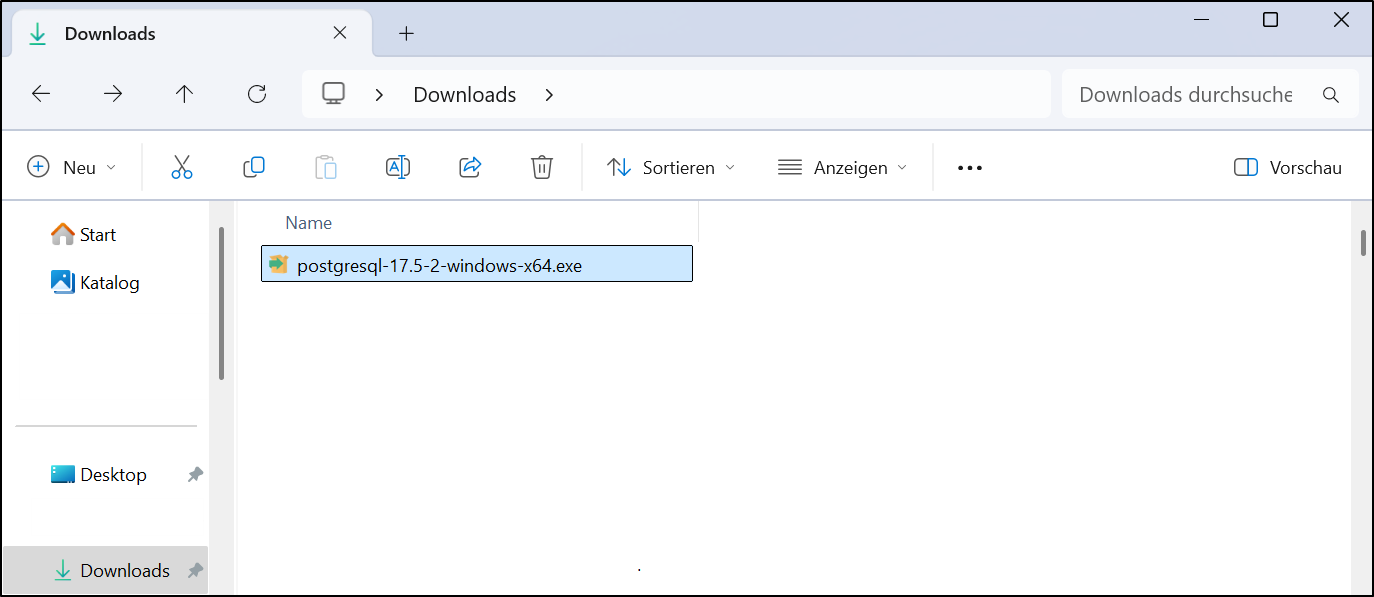Open the Anzeigen view options dropdown

pyautogui.click(x=843, y=167)
